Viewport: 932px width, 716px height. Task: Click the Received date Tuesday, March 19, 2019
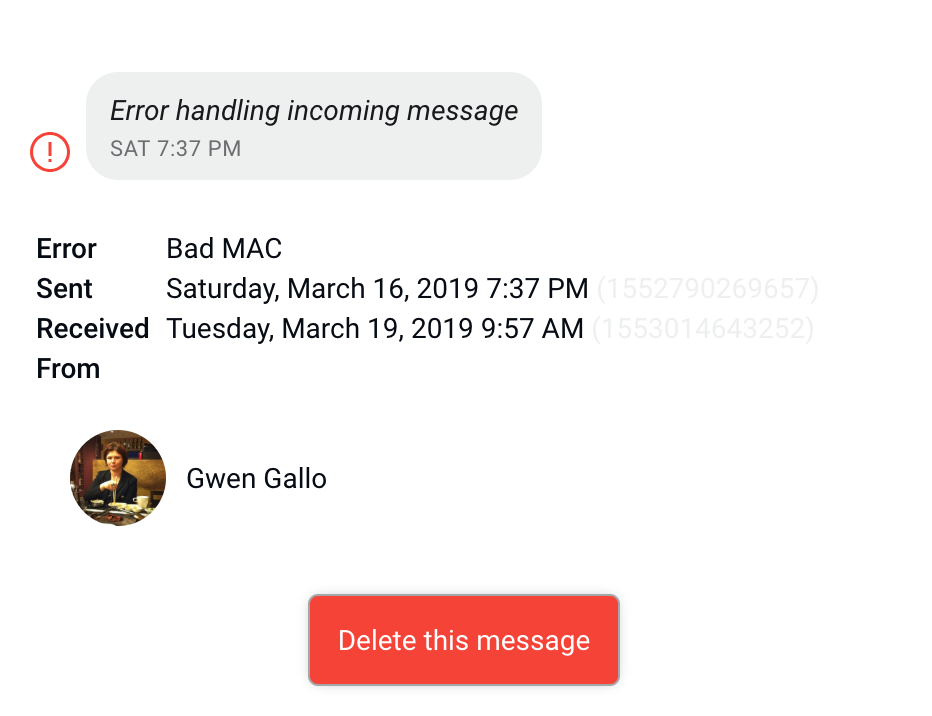point(375,328)
